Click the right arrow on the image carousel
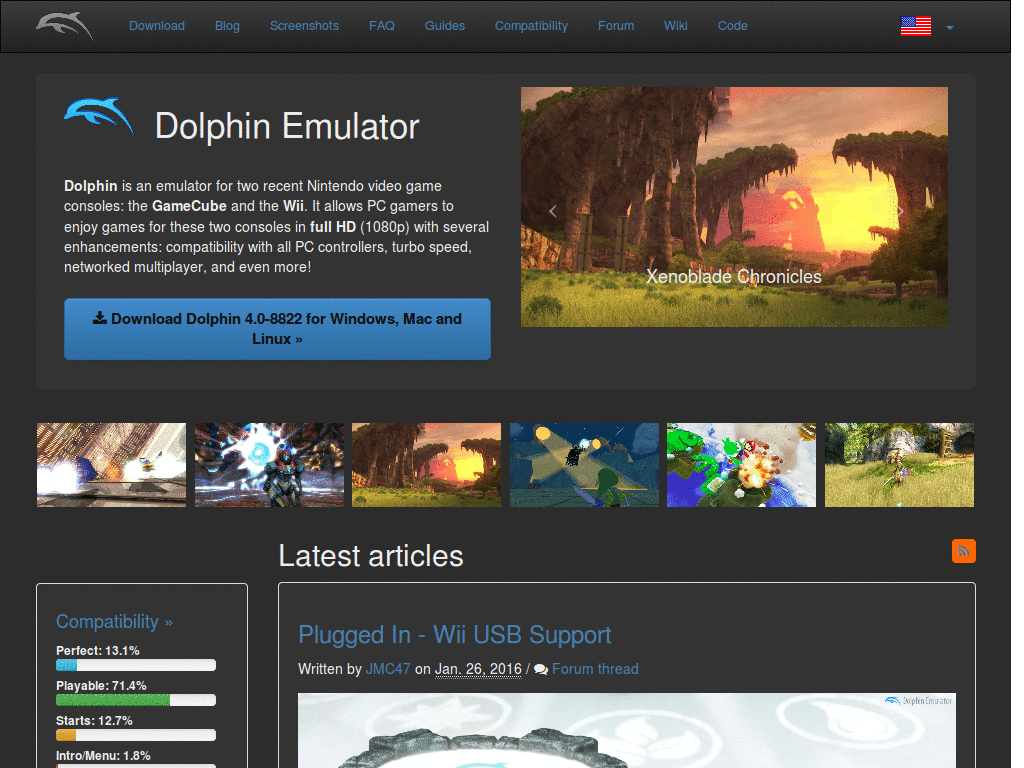Image resolution: width=1024 pixels, height=768 pixels. tap(899, 211)
